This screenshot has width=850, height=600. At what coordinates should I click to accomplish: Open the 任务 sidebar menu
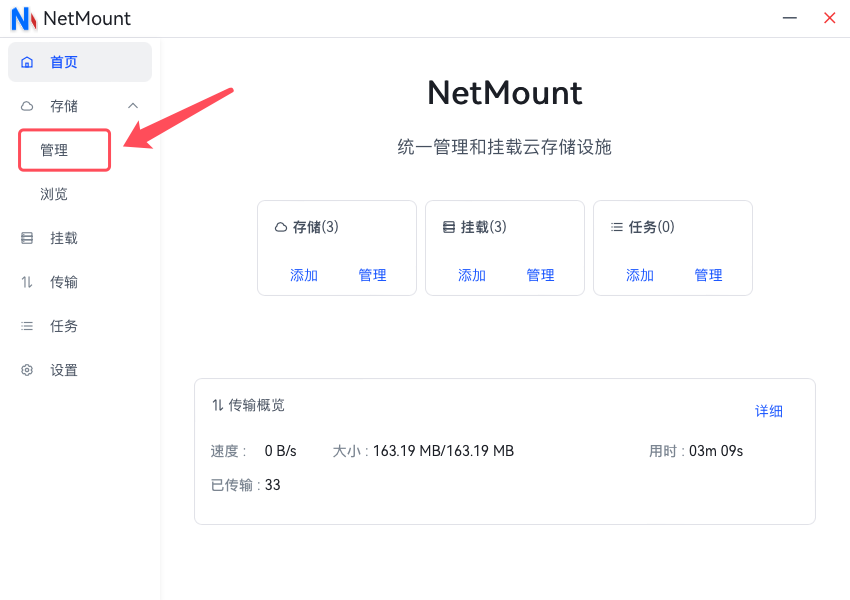point(80,326)
